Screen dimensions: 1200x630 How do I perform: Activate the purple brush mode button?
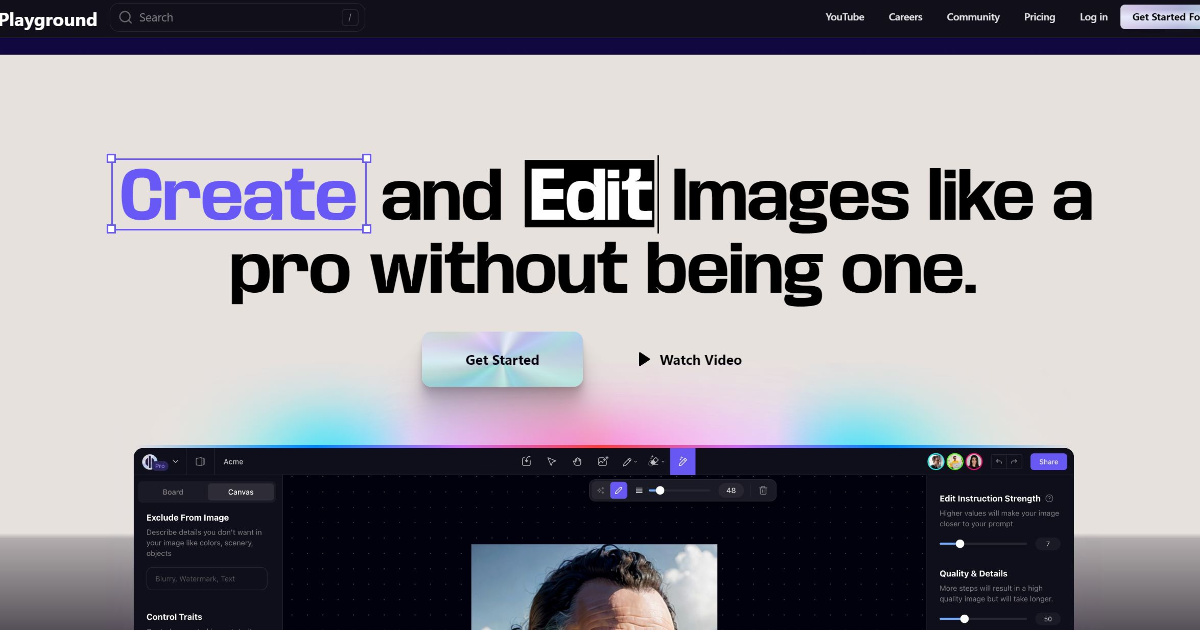[619, 490]
